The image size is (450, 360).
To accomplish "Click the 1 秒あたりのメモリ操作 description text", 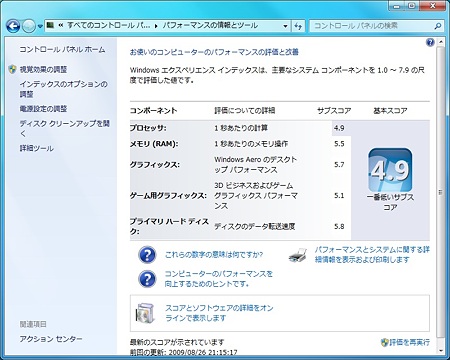I will tap(251, 144).
